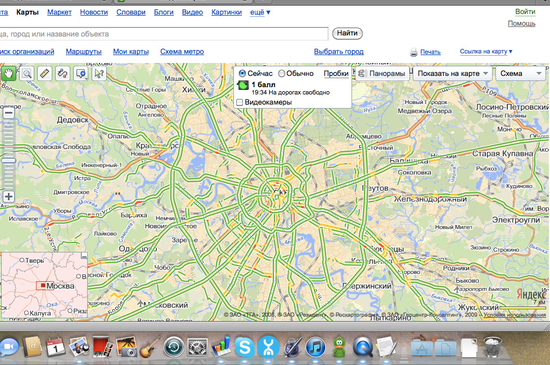Activate the magnifier zoom-area tool
The width and height of the screenshot is (550, 365).
pyautogui.click(x=27, y=74)
